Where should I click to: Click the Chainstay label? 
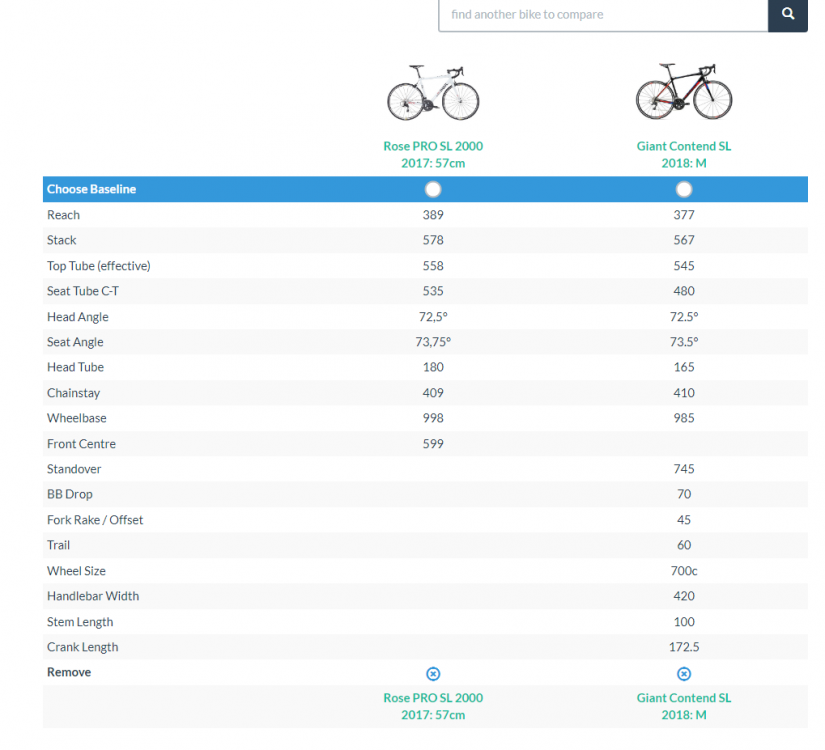pyautogui.click(x=73, y=393)
